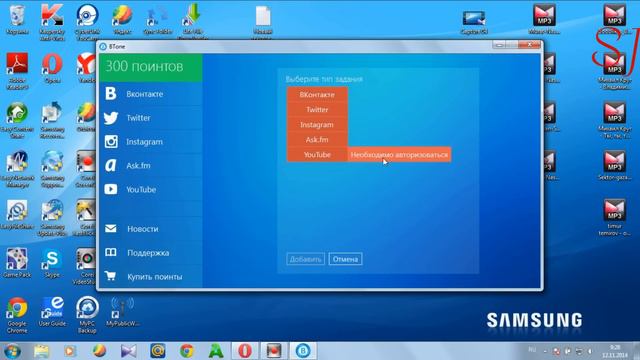Open Поддержка book icon in sidebar
The image size is (640, 360).
click(x=111, y=252)
